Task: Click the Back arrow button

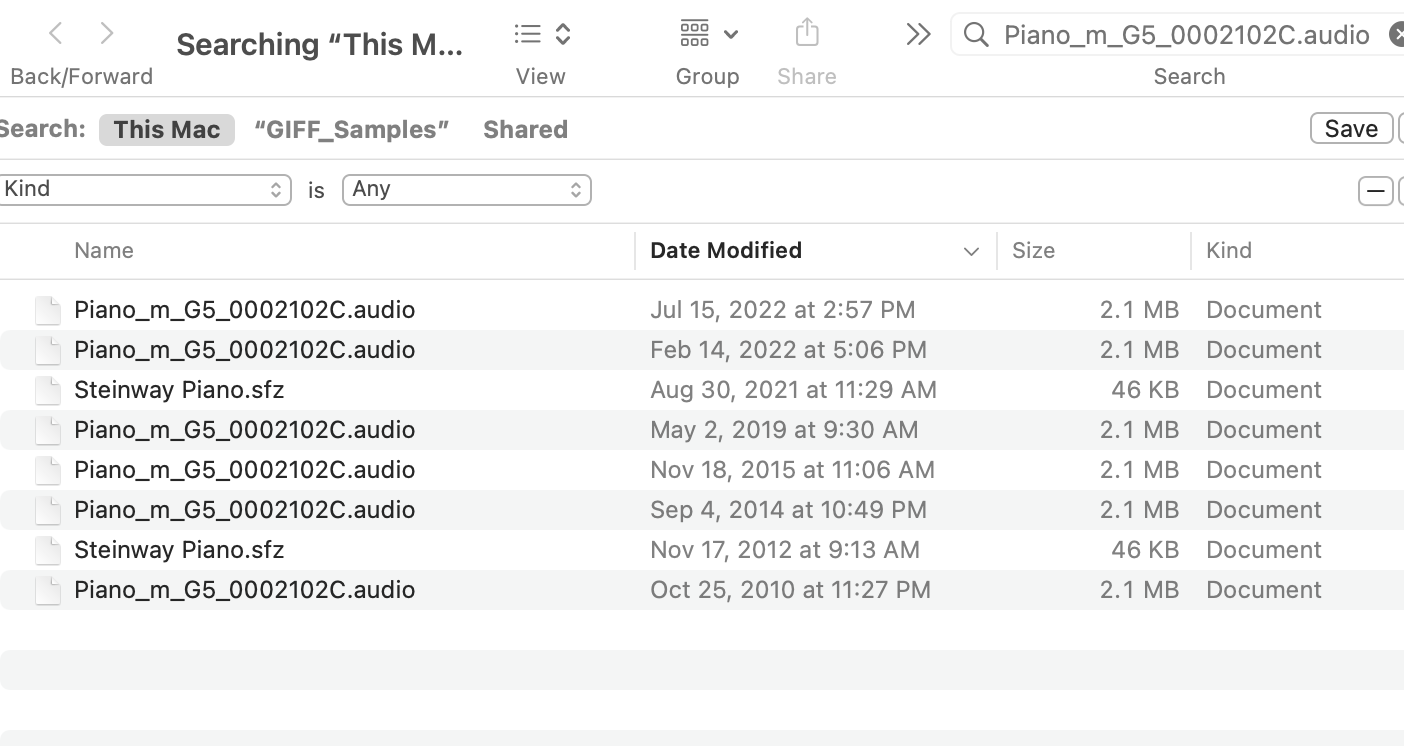Action: [x=56, y=34]
